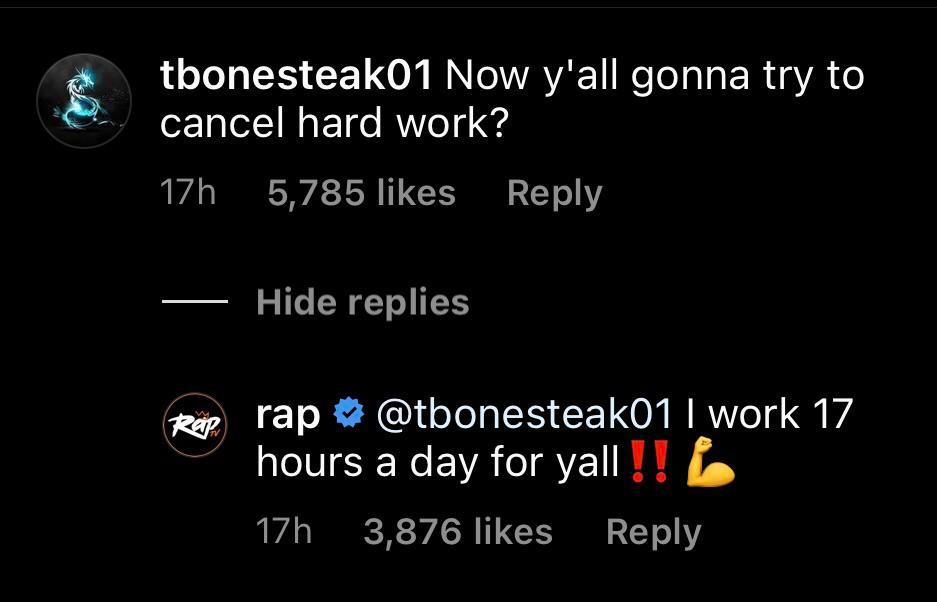The height and width of the screenshot is (602, 937).
Task: View the 3,876 likes on rap's reply
Action: tap(458, 531)
